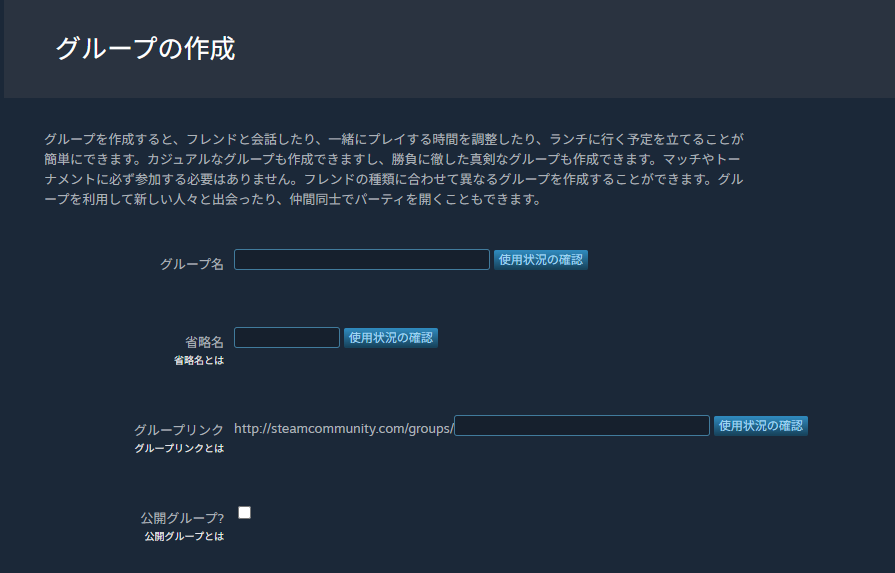Open the 公開グループとは help link
This screenshot has height=573, width=895.
[184, 536]
